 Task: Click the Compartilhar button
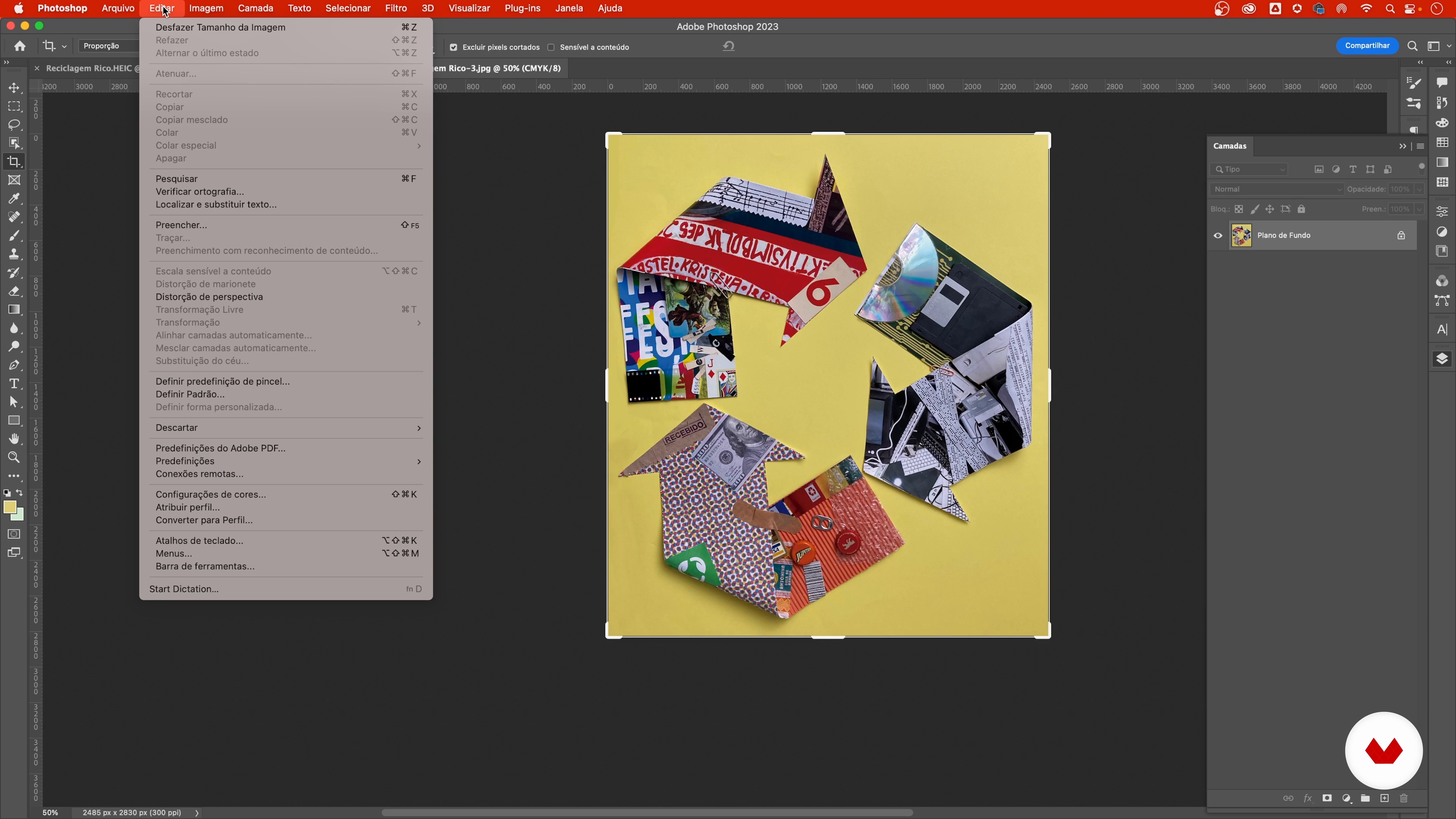1367,46
